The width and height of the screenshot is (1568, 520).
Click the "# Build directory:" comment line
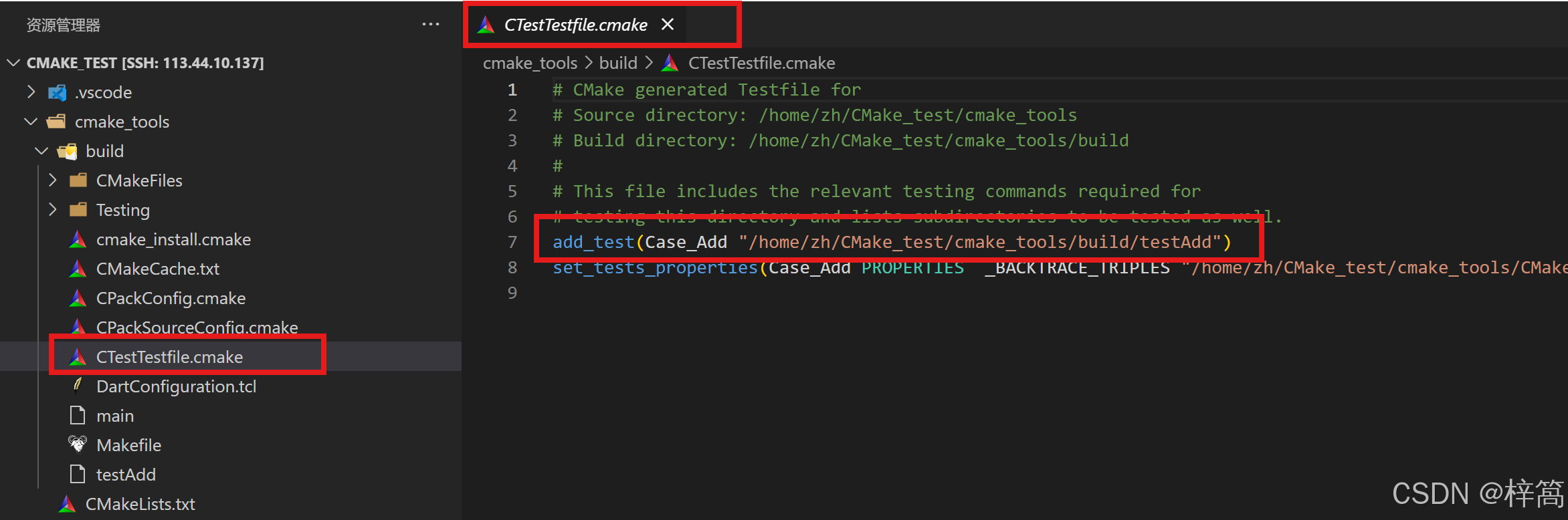click(840, 140)
